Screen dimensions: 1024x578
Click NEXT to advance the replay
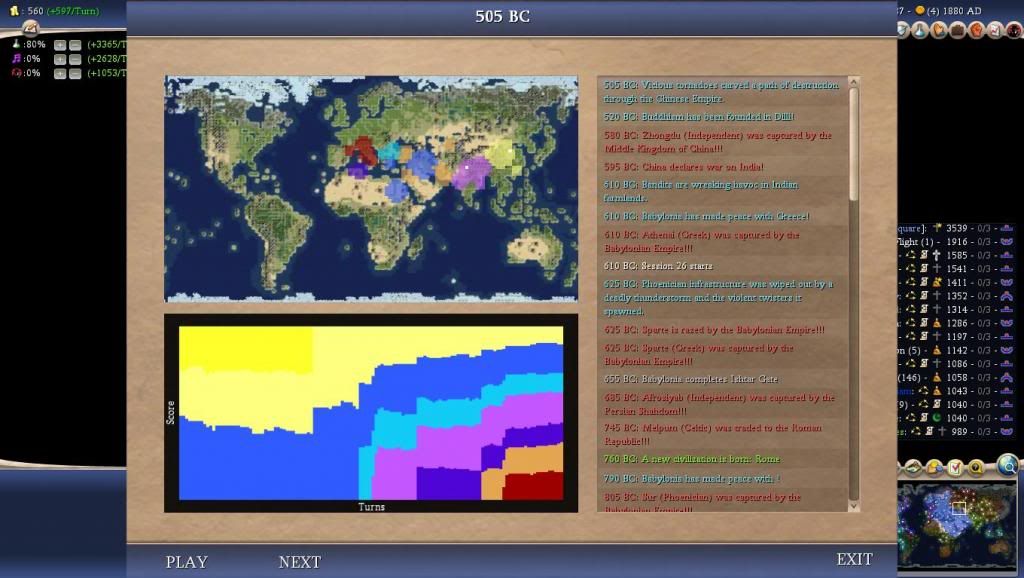[x=300, y=562]
